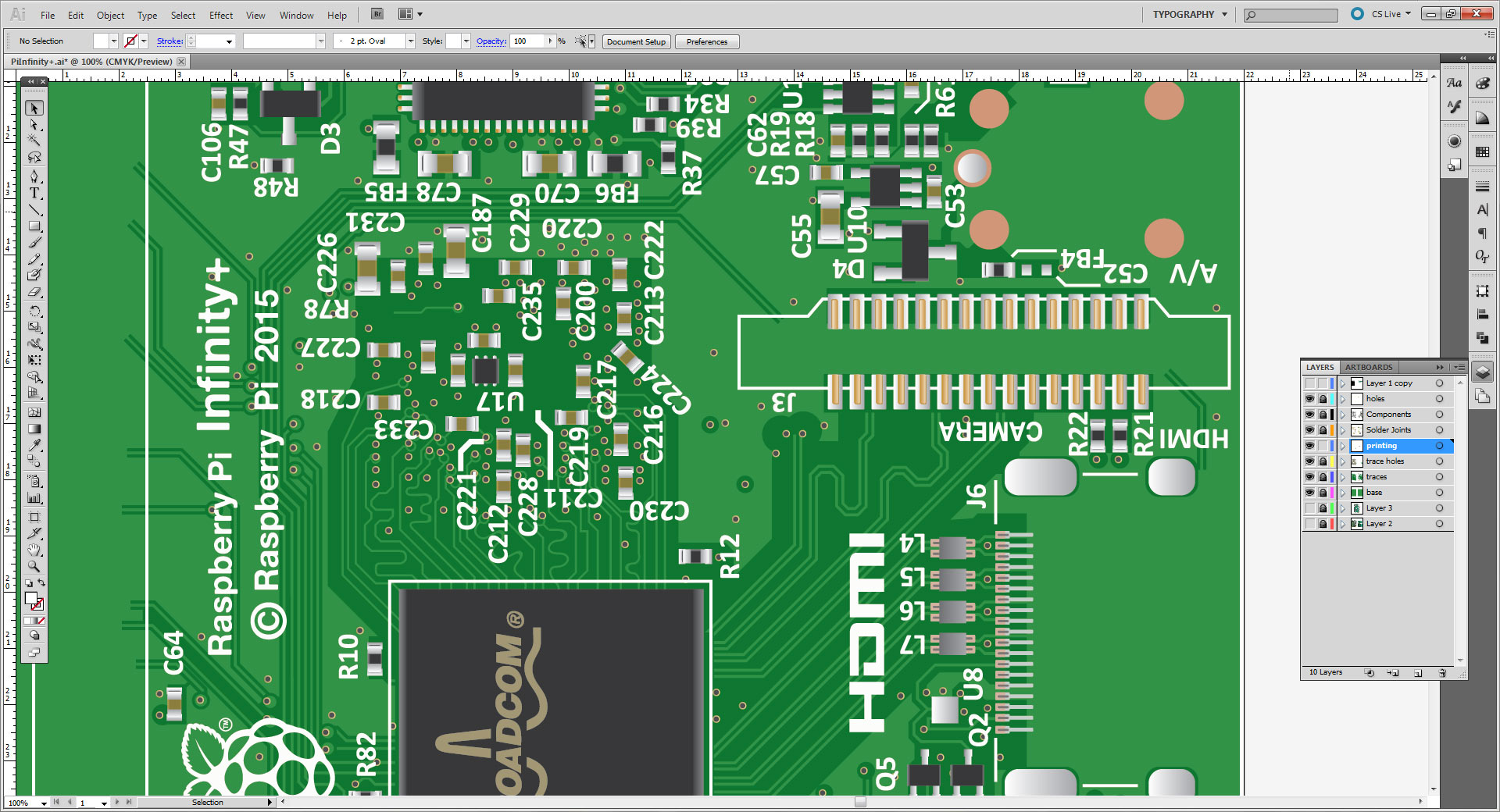Select the Hand tool
The width and height of the screenshot is (1500, 812).
point(34,550)
